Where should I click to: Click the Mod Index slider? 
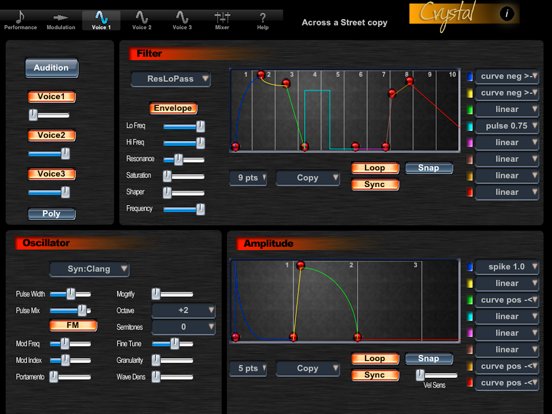coord(70,360)
